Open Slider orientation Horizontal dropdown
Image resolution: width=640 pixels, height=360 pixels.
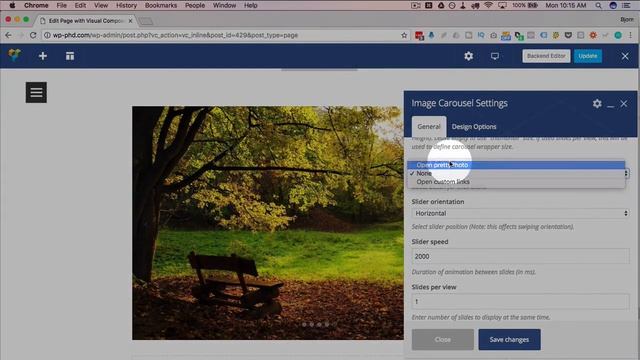(x=520, y=213)
